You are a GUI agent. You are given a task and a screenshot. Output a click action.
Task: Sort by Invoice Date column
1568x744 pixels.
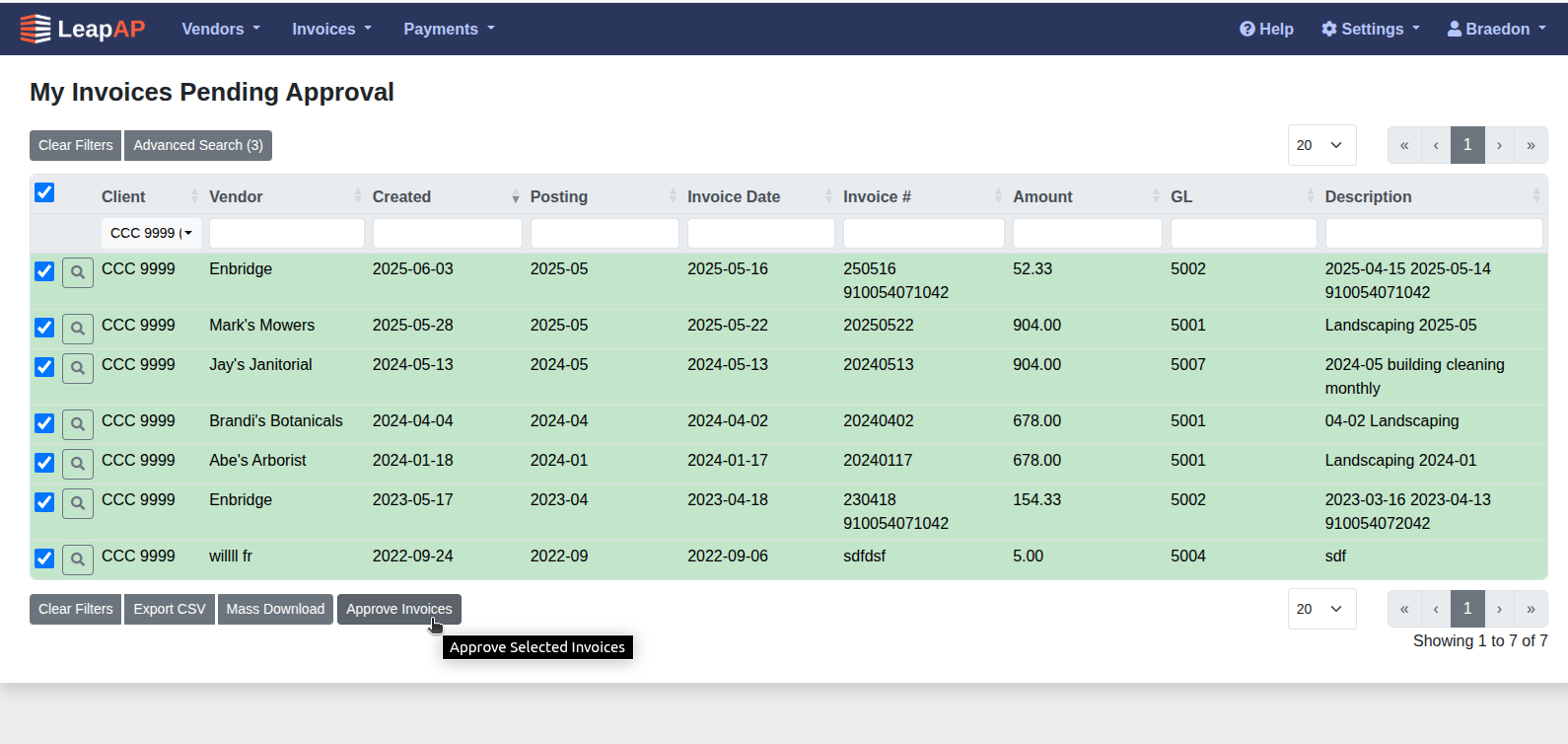click(760, 196)
